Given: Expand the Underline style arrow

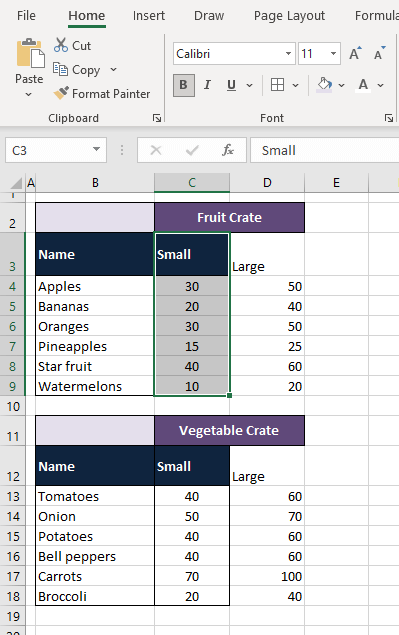Looking at the screenshot, I should point(250,85).
